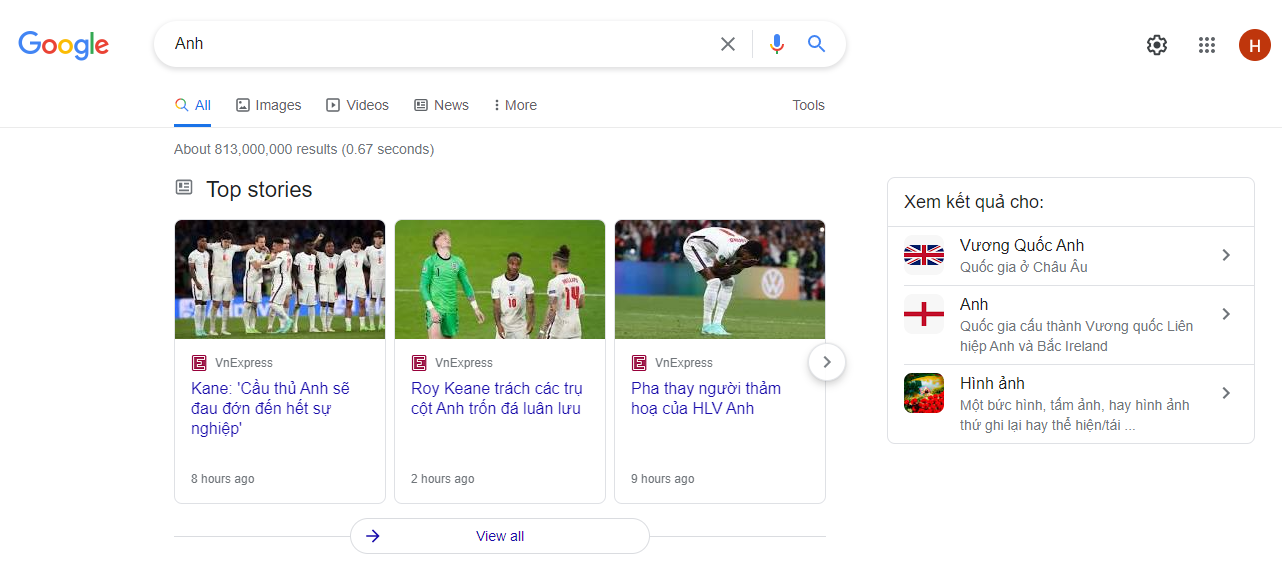Click the Google logo
Image resolution: width=1282 pixels, height=585 pixels.
[64, 45]
